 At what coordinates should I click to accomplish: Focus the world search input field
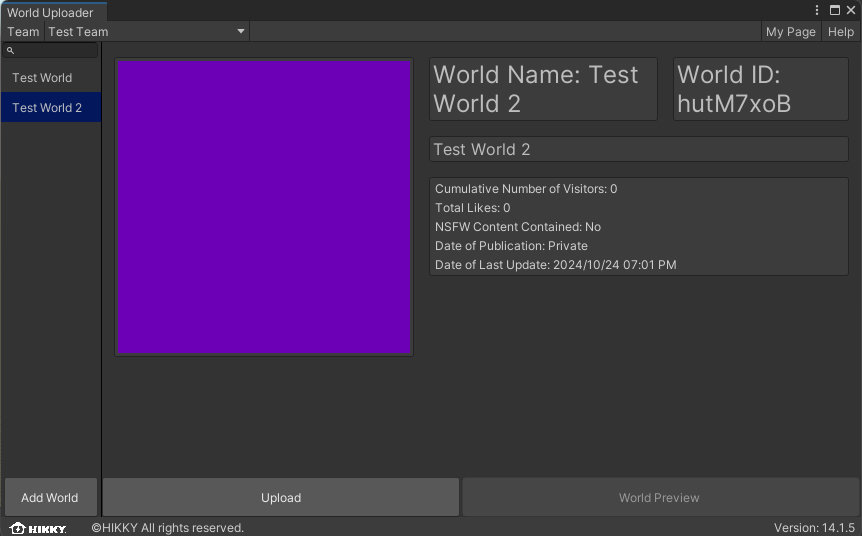coord(55,50)
